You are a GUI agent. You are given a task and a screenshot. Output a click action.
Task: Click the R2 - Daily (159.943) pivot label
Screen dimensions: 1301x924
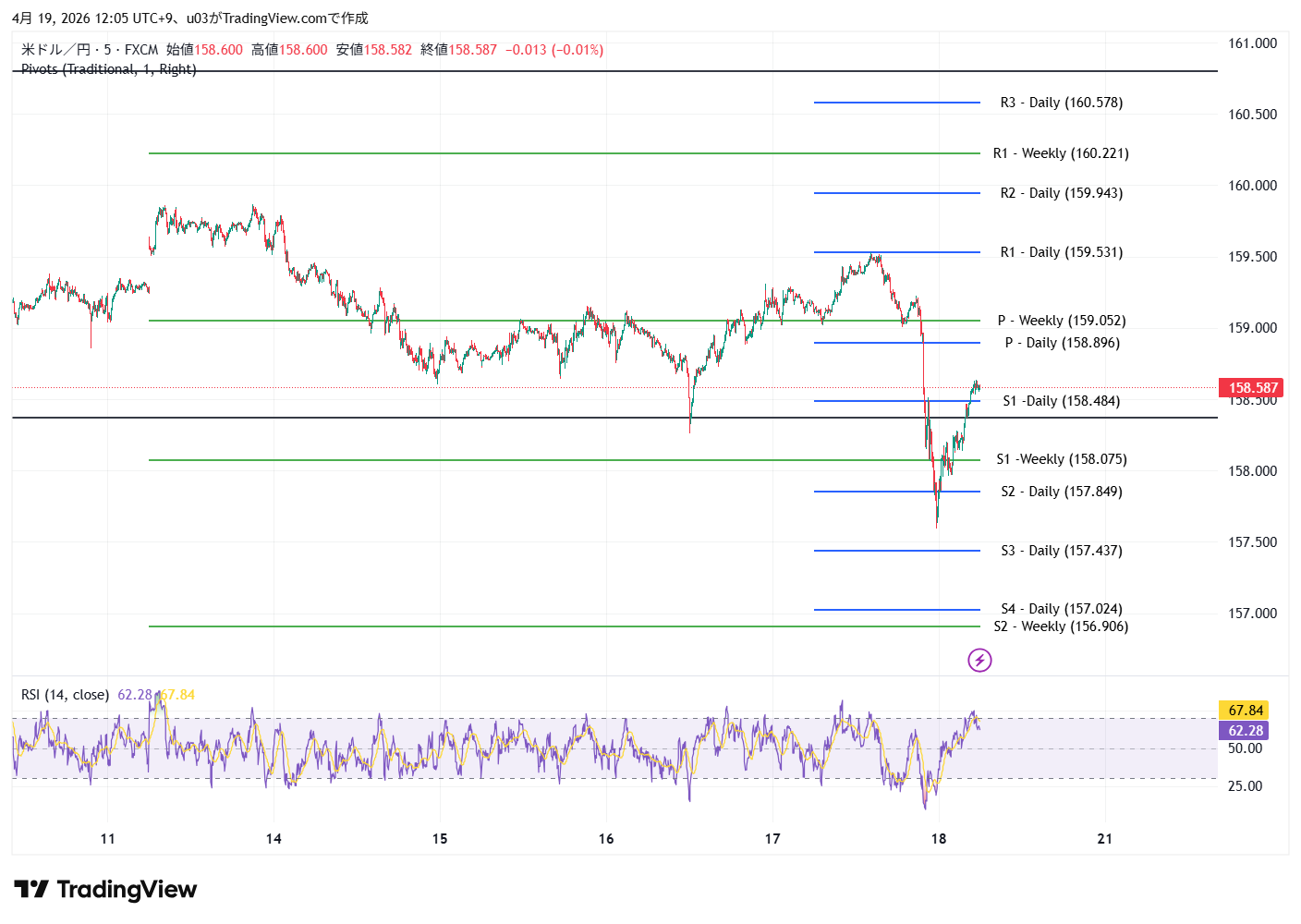pyautogui.click(x=1061, y=193)
